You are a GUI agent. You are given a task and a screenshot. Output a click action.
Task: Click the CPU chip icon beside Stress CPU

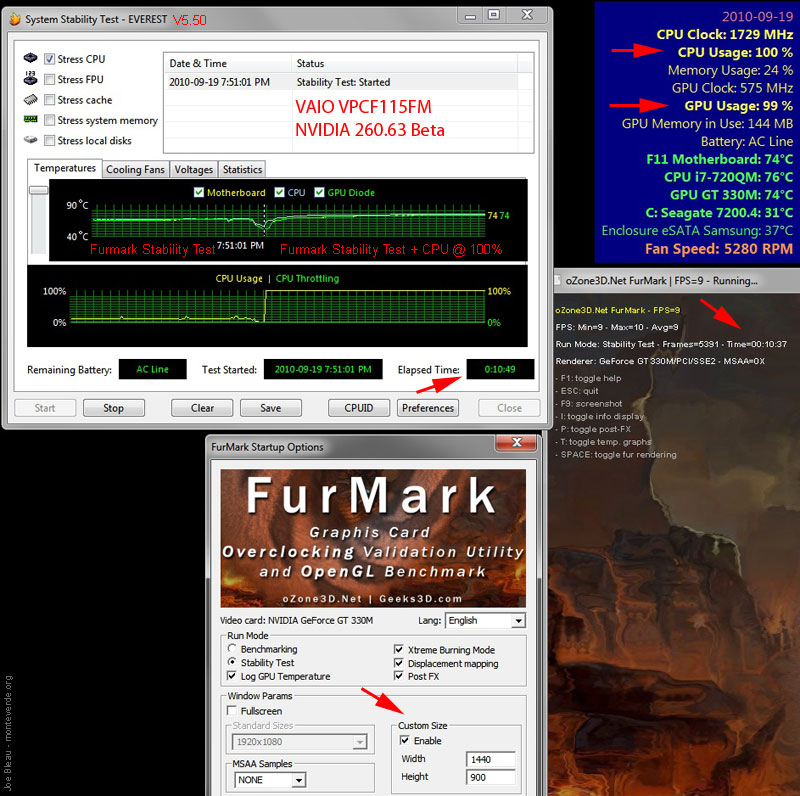click(31, 58)
